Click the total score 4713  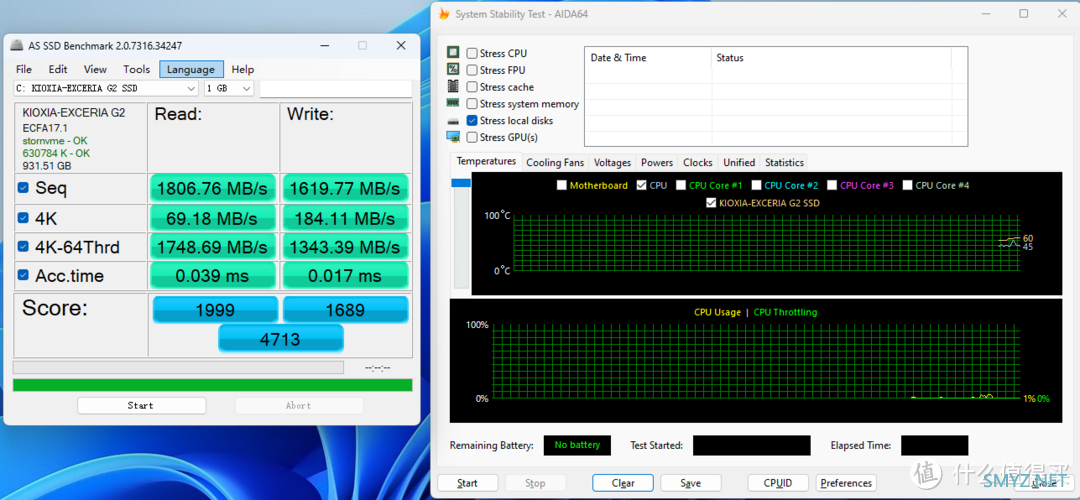click(281, 339)
